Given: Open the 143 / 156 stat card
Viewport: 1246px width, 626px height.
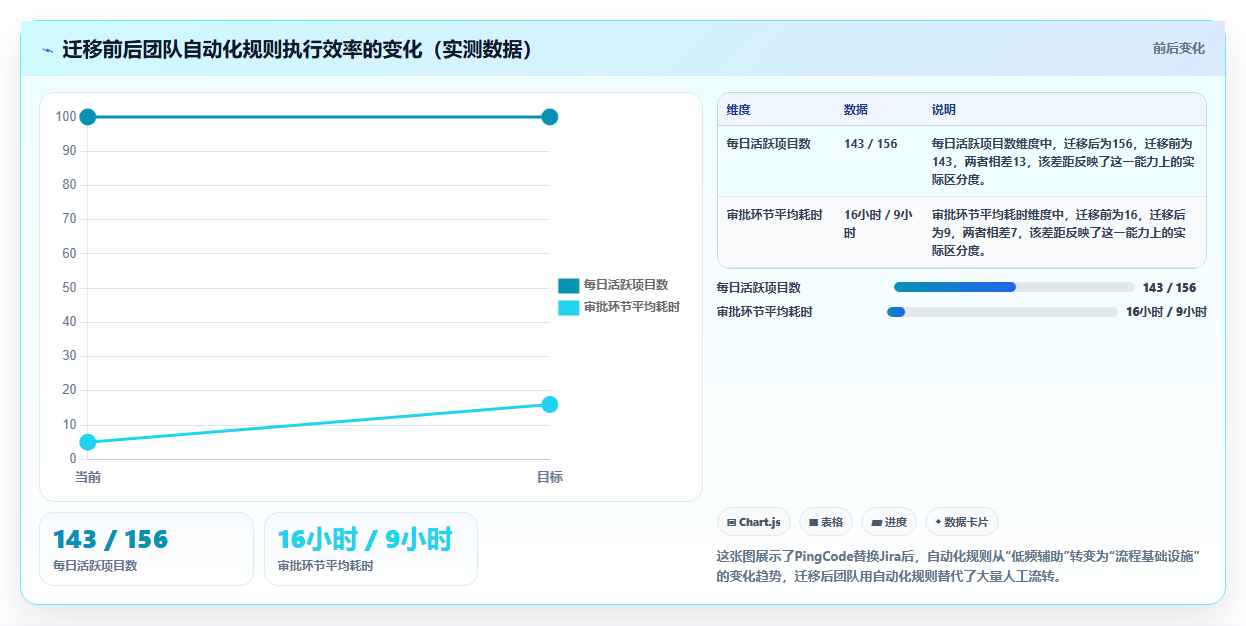Looking at the screenshot, I should click(146, 549).
